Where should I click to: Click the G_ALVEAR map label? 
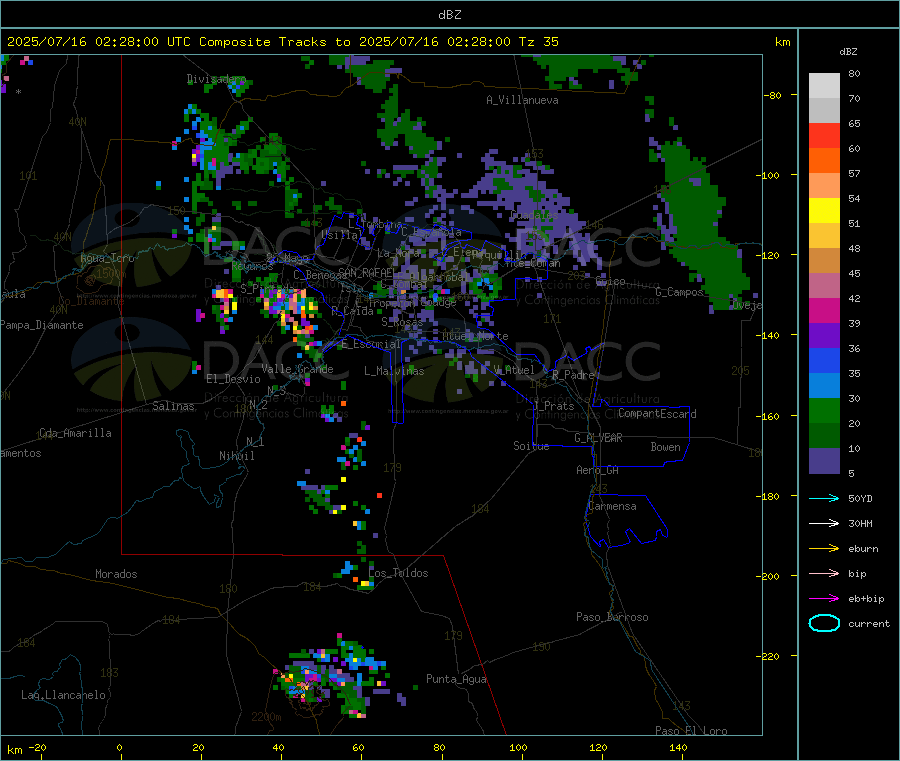point(598,438)
